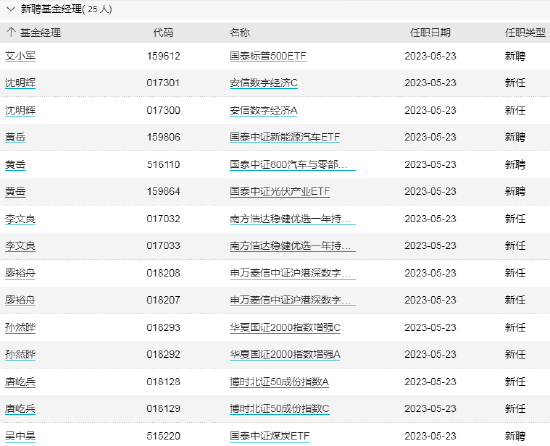The width and height of the screenshot is (550, 446).
Task: Open manager 廖裕舟 in row 018208
Action: tap(20, 273)
